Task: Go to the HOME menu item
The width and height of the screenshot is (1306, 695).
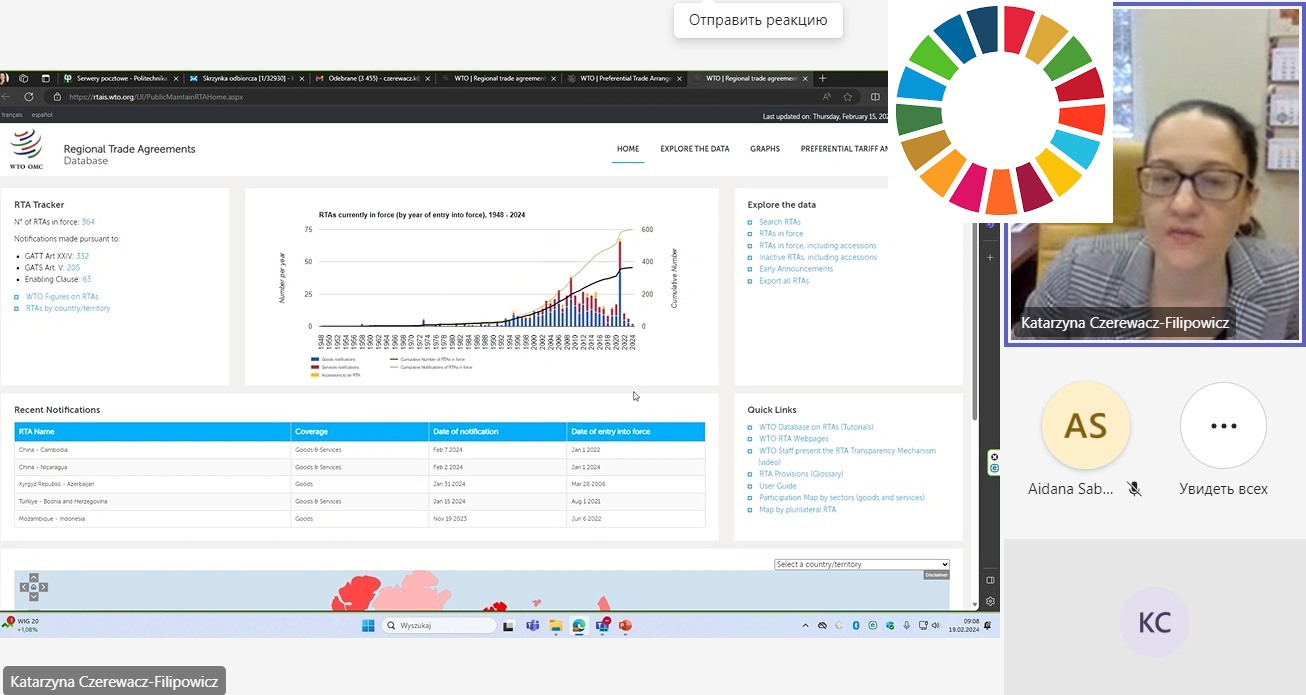Action: point(628,149)
